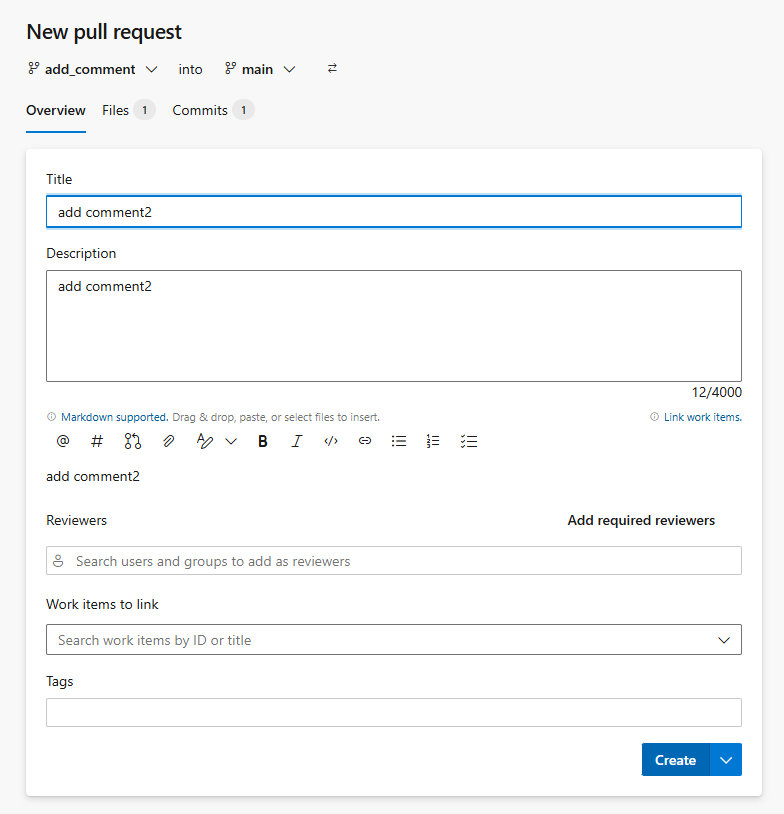Click the attach file paperclip icon

click(x=168, y=441)
